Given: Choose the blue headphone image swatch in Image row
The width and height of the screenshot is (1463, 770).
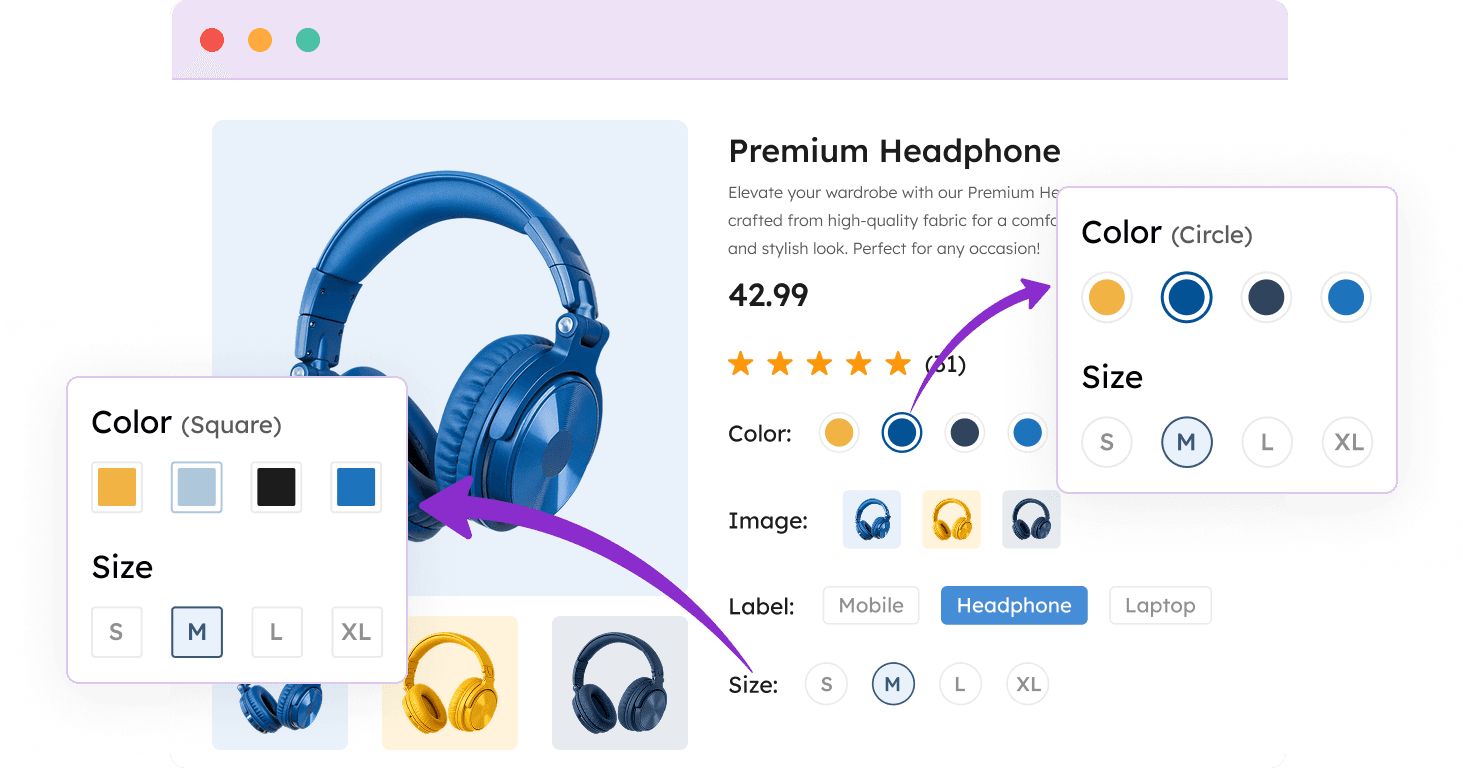Looking at the screenshot, I should [x=872, y=520].
